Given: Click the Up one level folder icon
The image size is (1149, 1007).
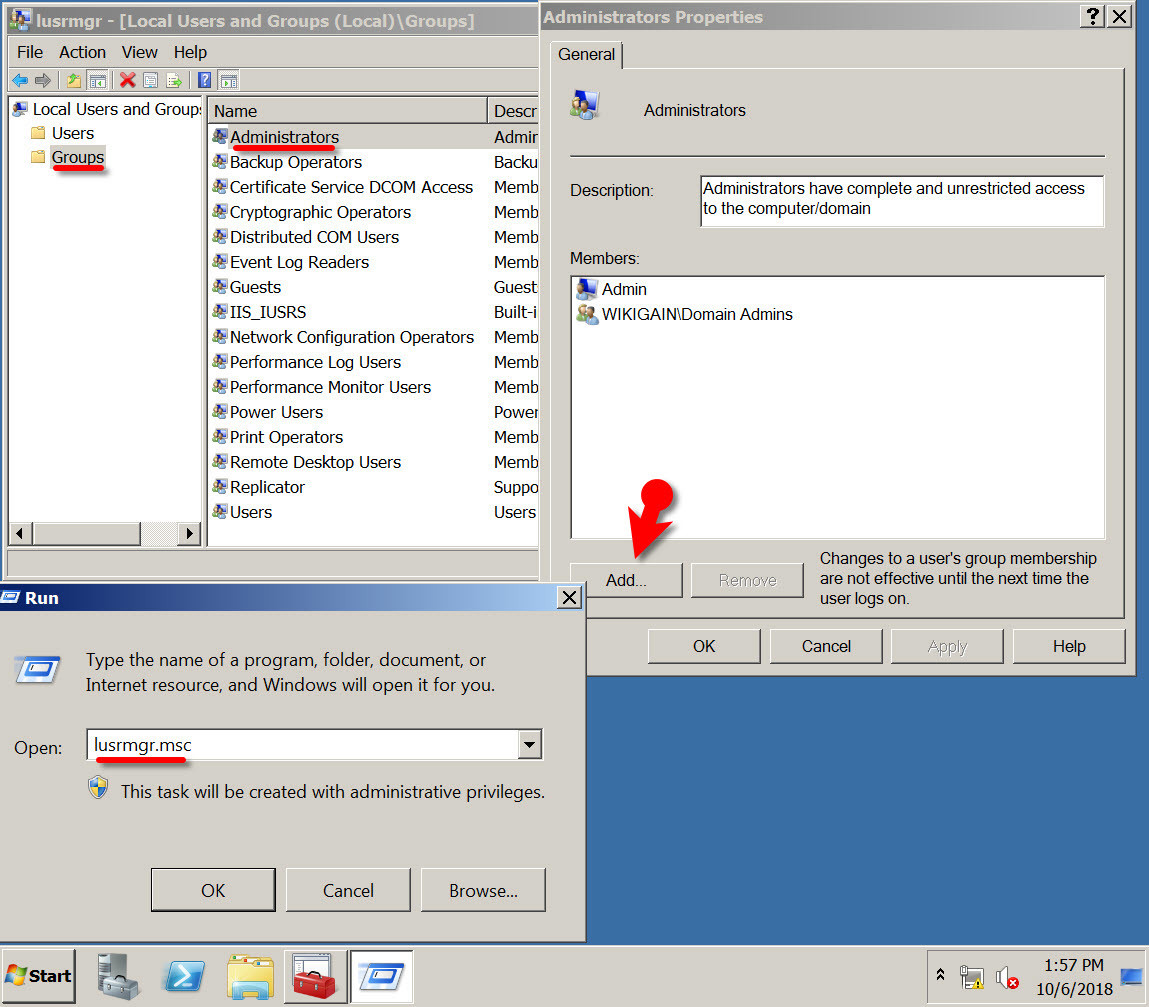Looking at the screenshot, I should (73, 80).
